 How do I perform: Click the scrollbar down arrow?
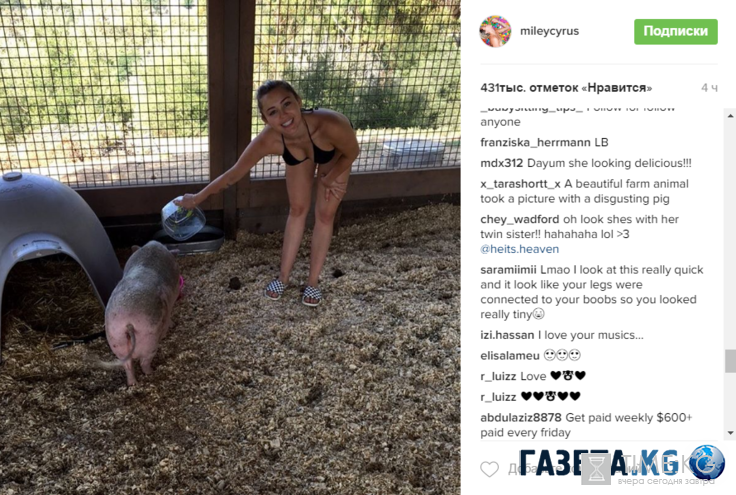pos(730,433)
